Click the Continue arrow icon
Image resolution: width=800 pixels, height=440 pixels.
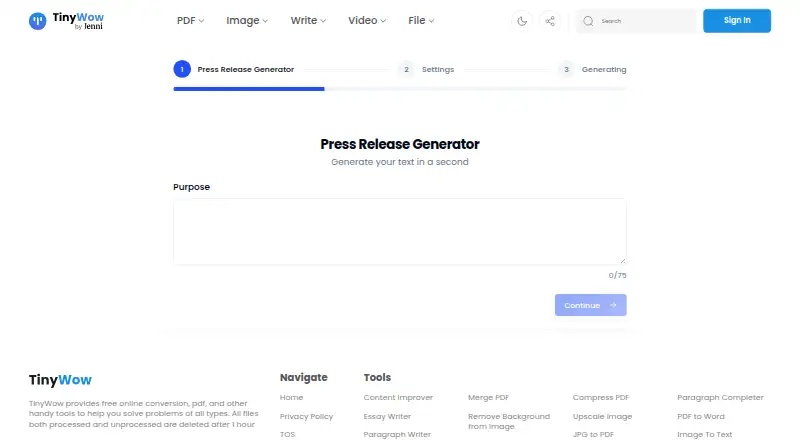pyautogui.click(x=613, y=305)
